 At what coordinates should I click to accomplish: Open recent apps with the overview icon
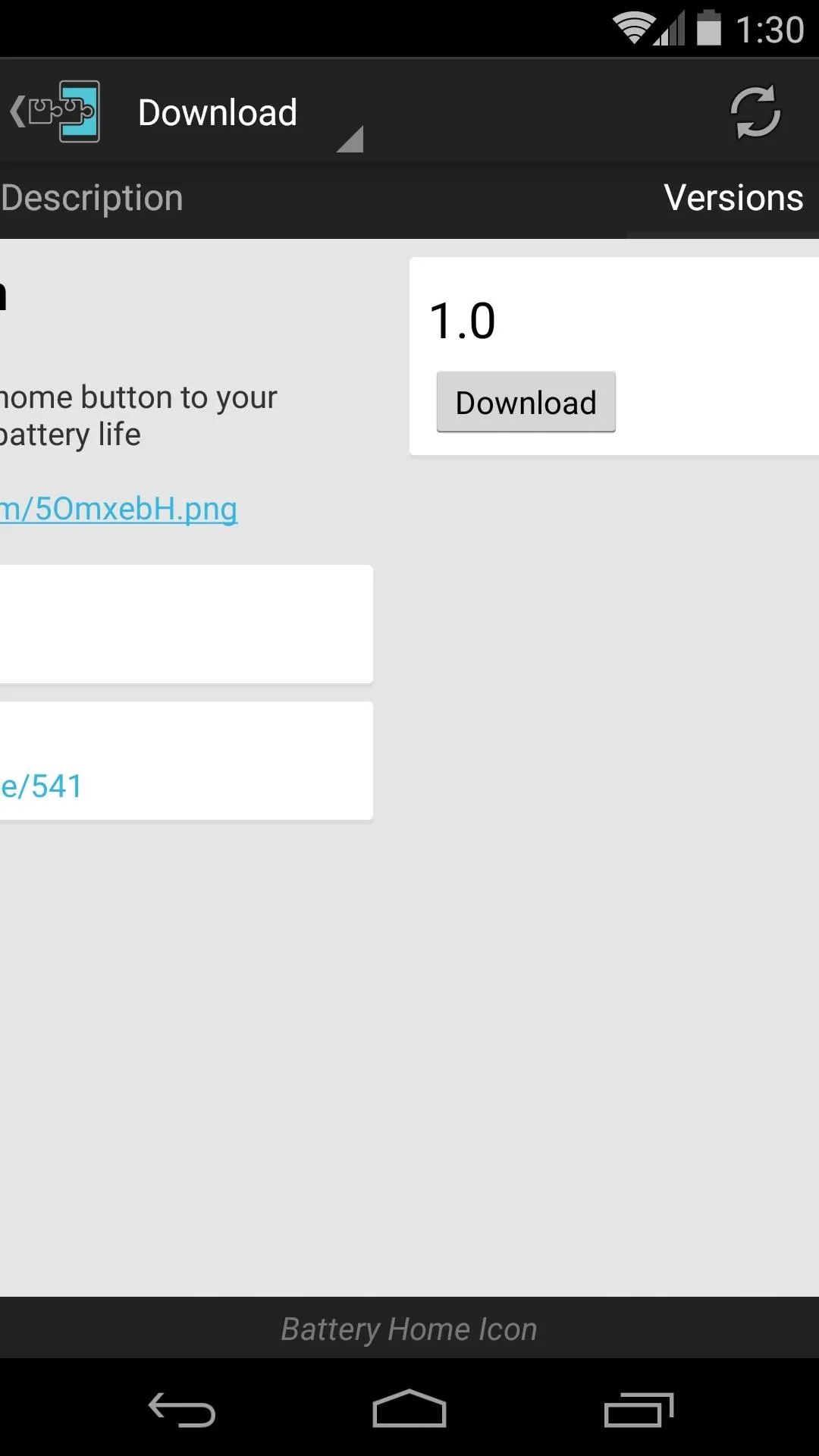pyautogui.click(x=639, y=1410)
